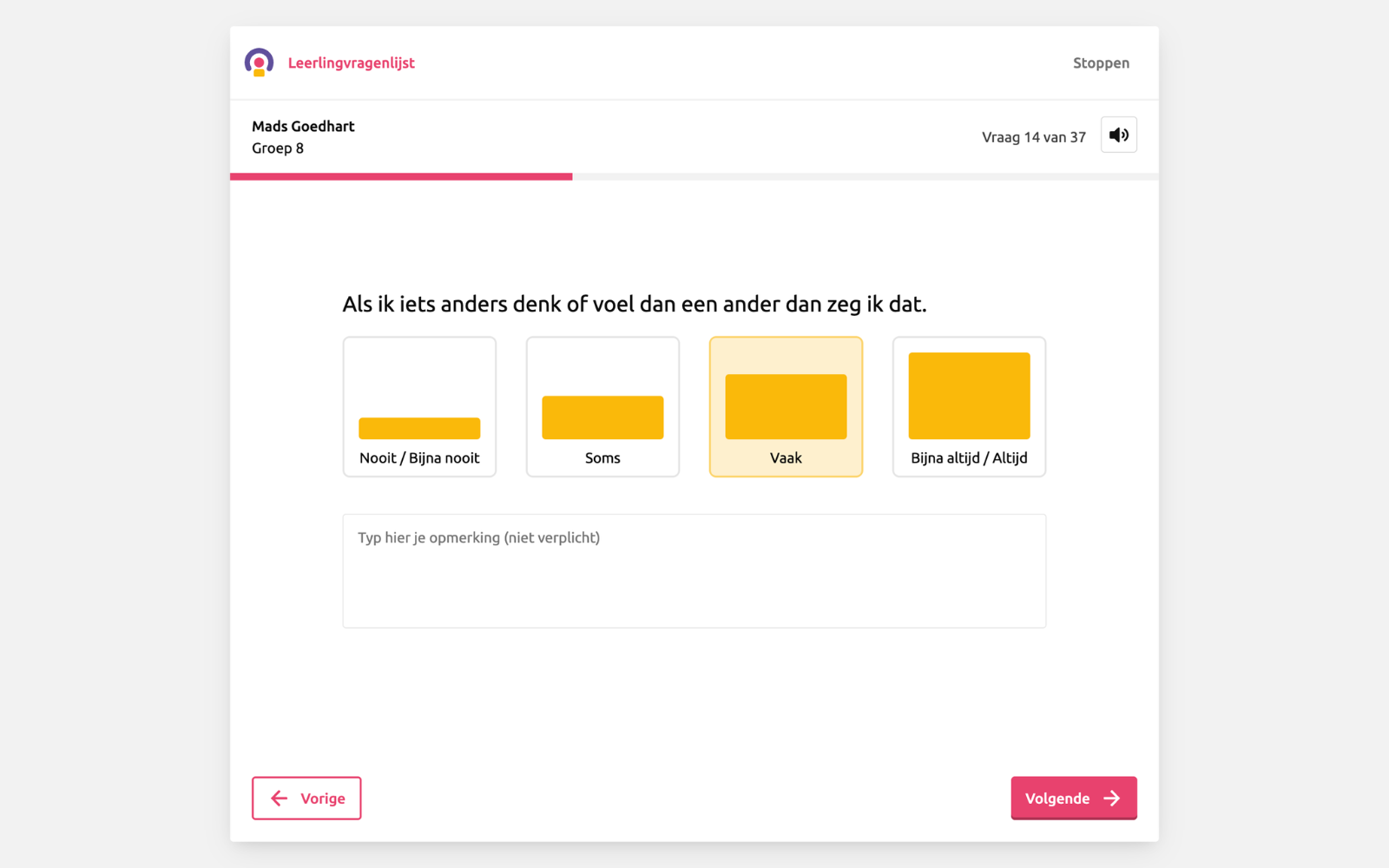This screenshot has width=1389, height=868.
Task: Go back using the Vorige button
Action: (x=306, y=798)
